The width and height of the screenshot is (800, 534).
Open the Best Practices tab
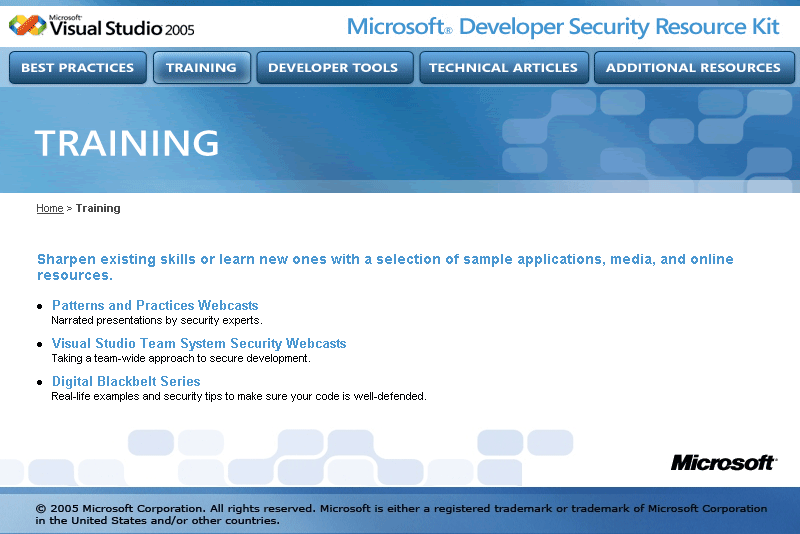[x=78, y=67]
